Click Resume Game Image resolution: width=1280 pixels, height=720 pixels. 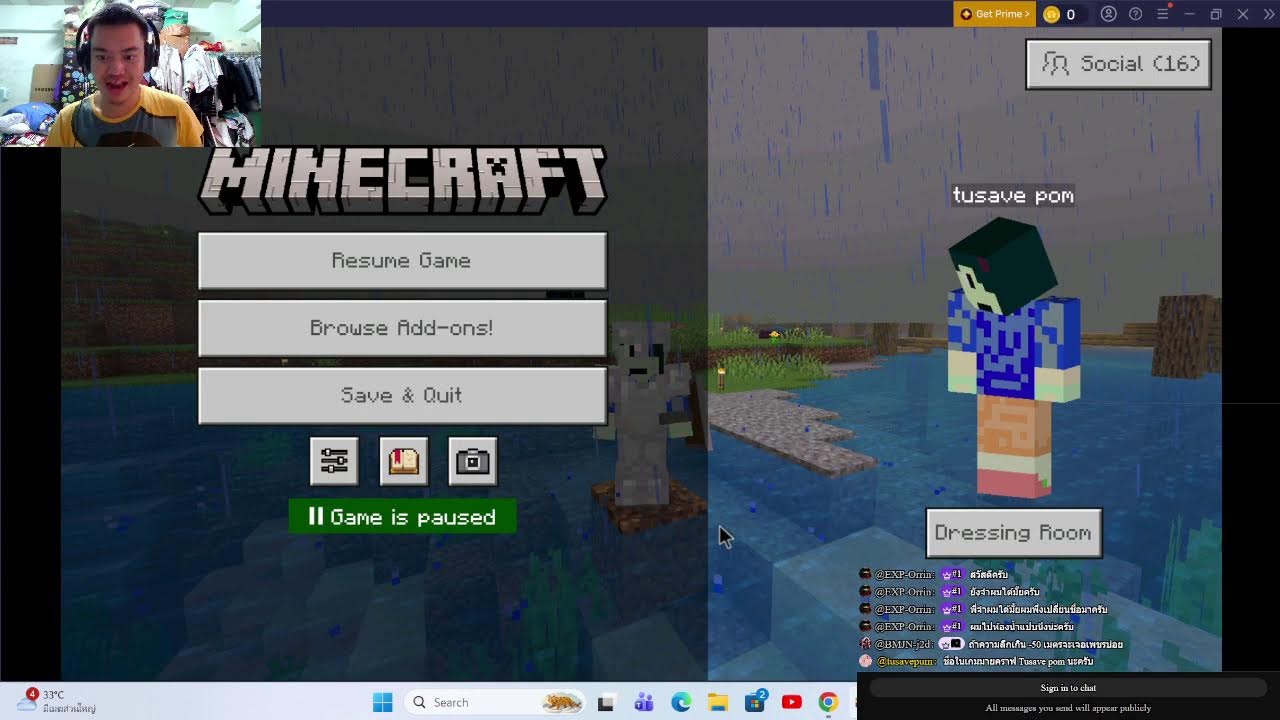(x=402, y=260)
